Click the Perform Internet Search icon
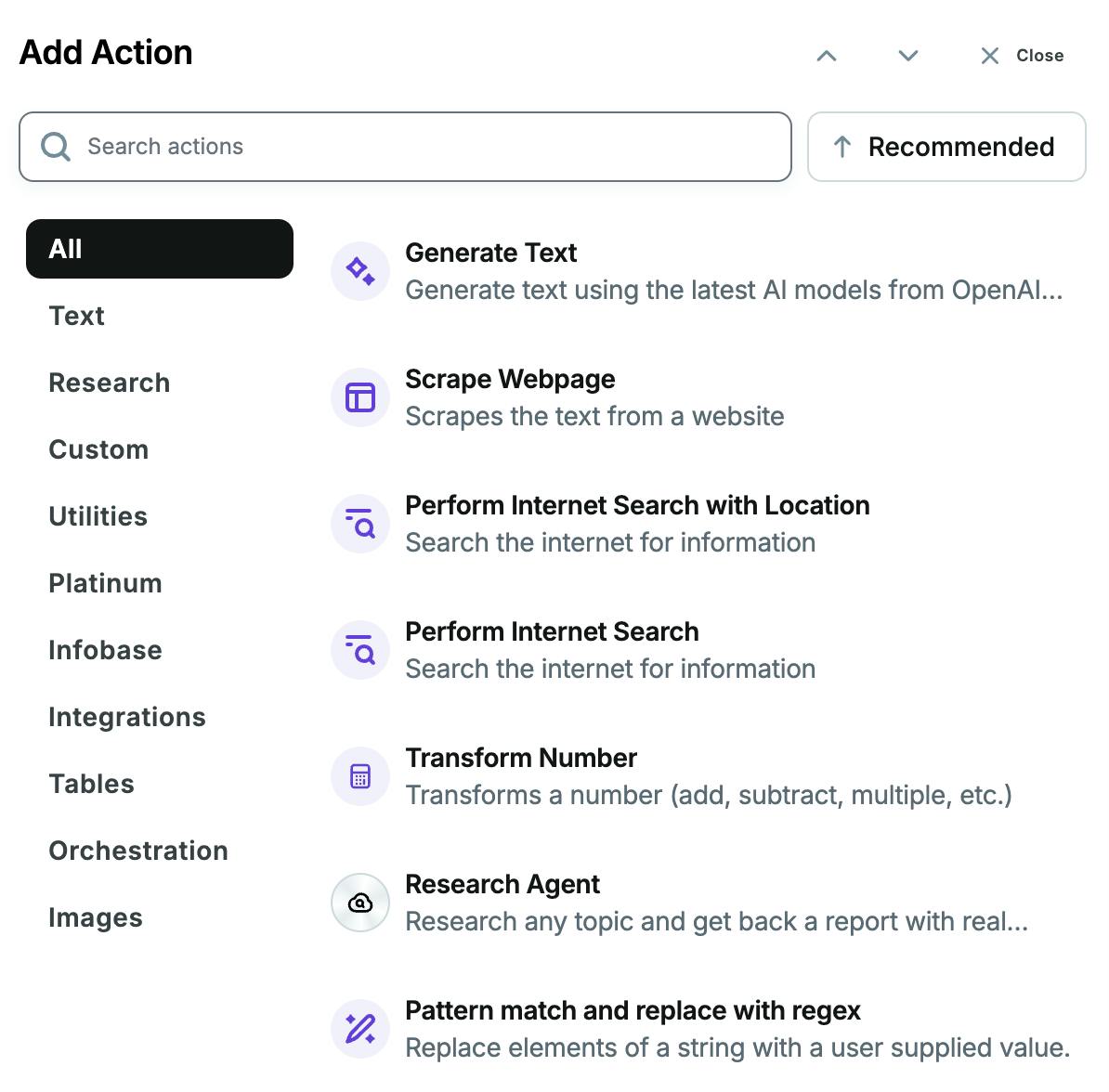This screenshot has width=1109, height=1092. click(360, 650)
